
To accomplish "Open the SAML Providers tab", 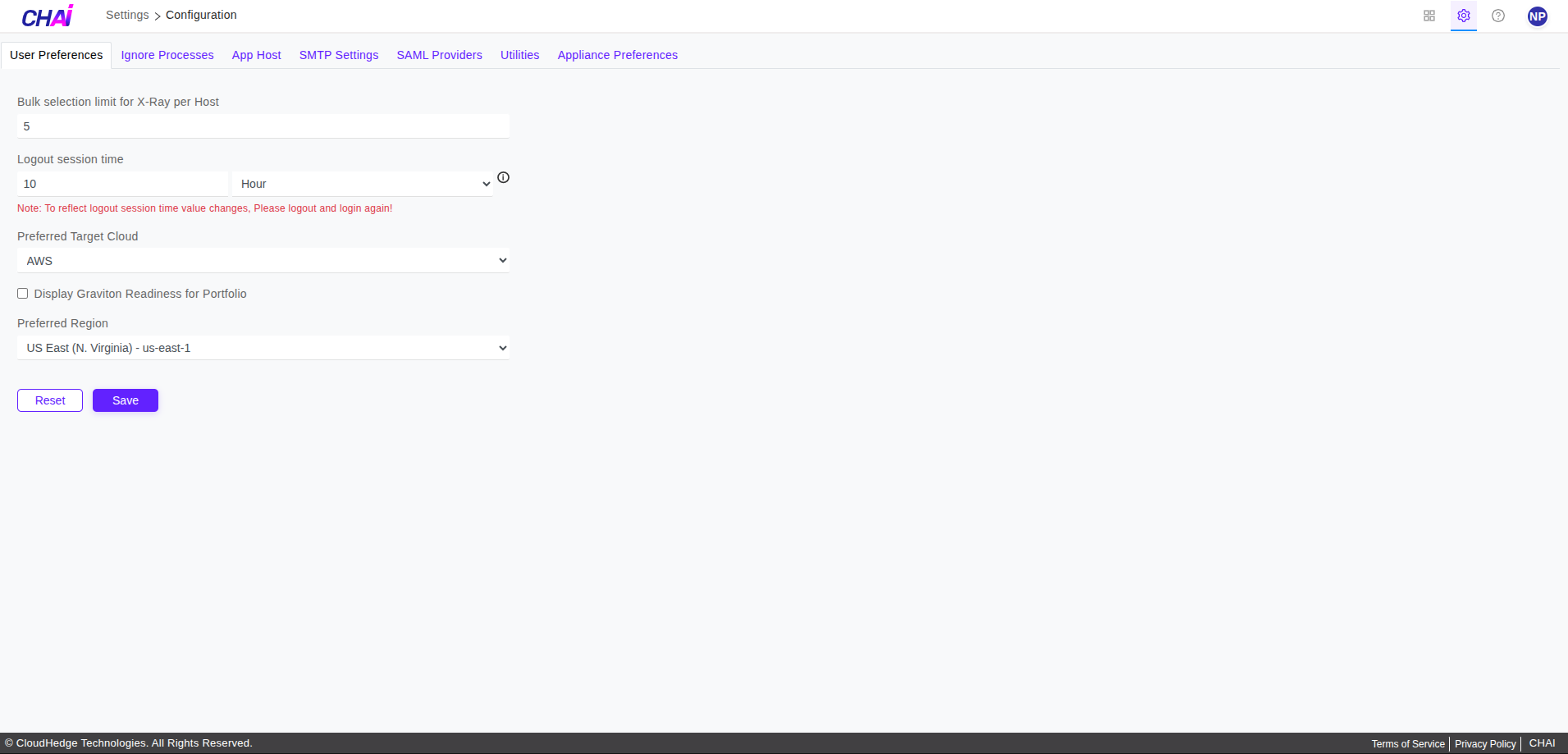I will 439,55.
